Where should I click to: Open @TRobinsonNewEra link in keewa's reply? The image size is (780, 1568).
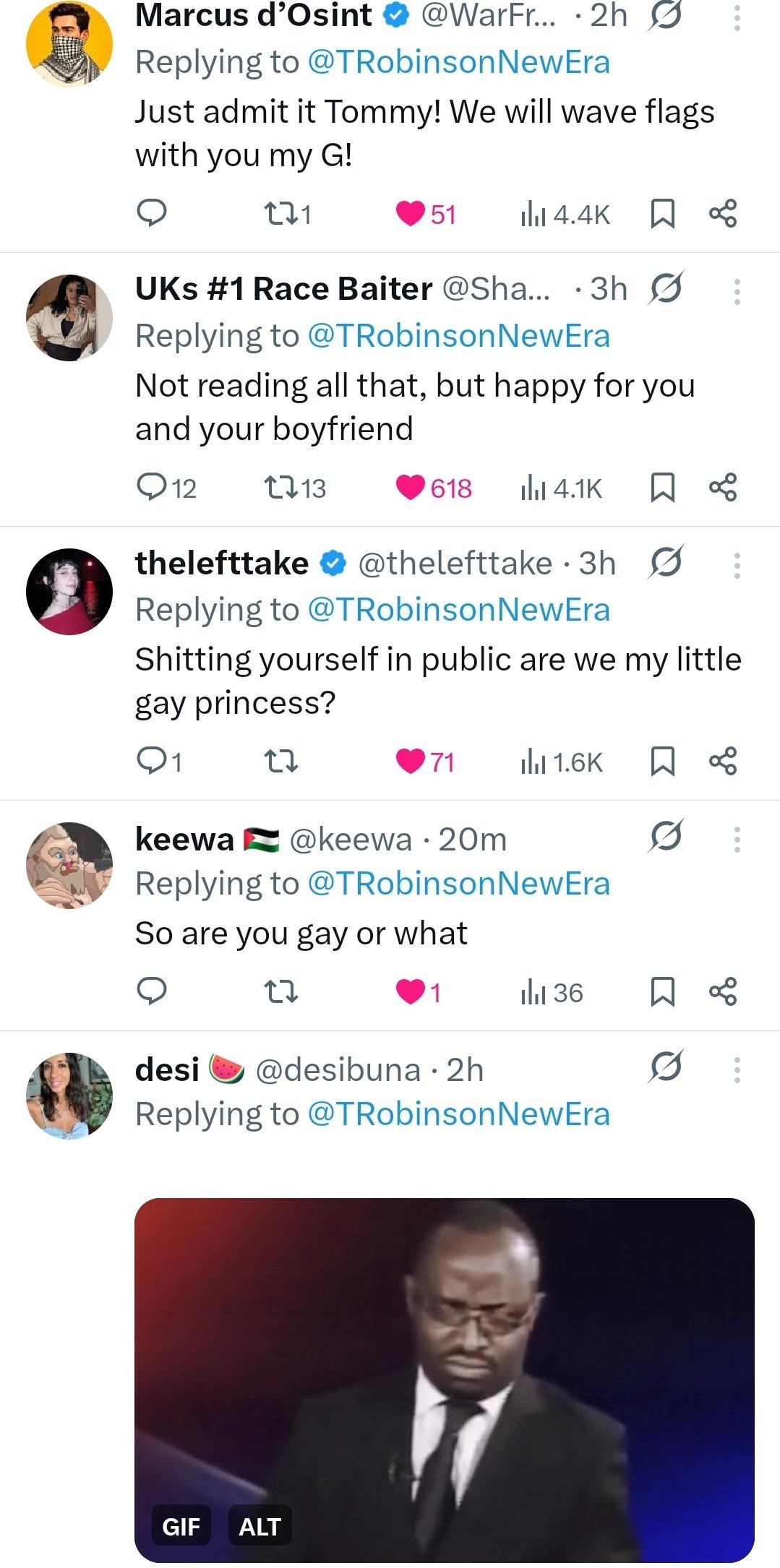tap(458, 884)
